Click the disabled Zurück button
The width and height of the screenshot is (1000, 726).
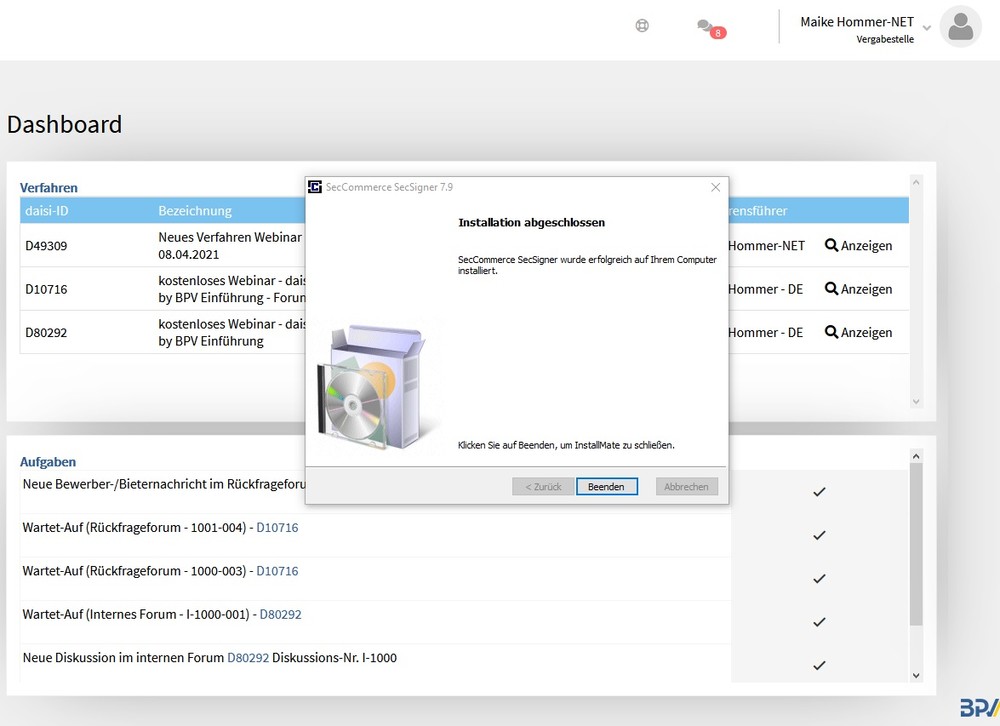pos(543,487)
